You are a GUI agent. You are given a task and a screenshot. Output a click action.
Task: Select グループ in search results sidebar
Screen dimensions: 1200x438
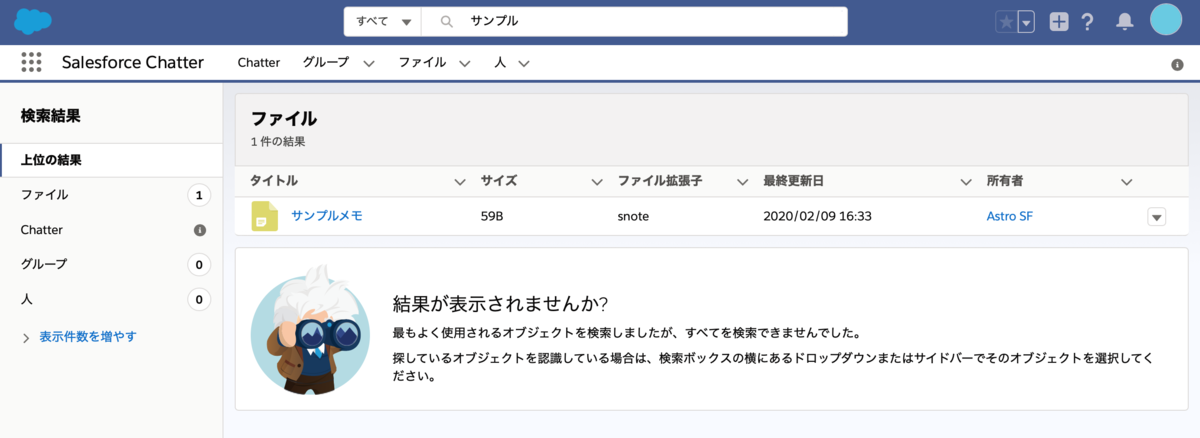tap(111, 265)
